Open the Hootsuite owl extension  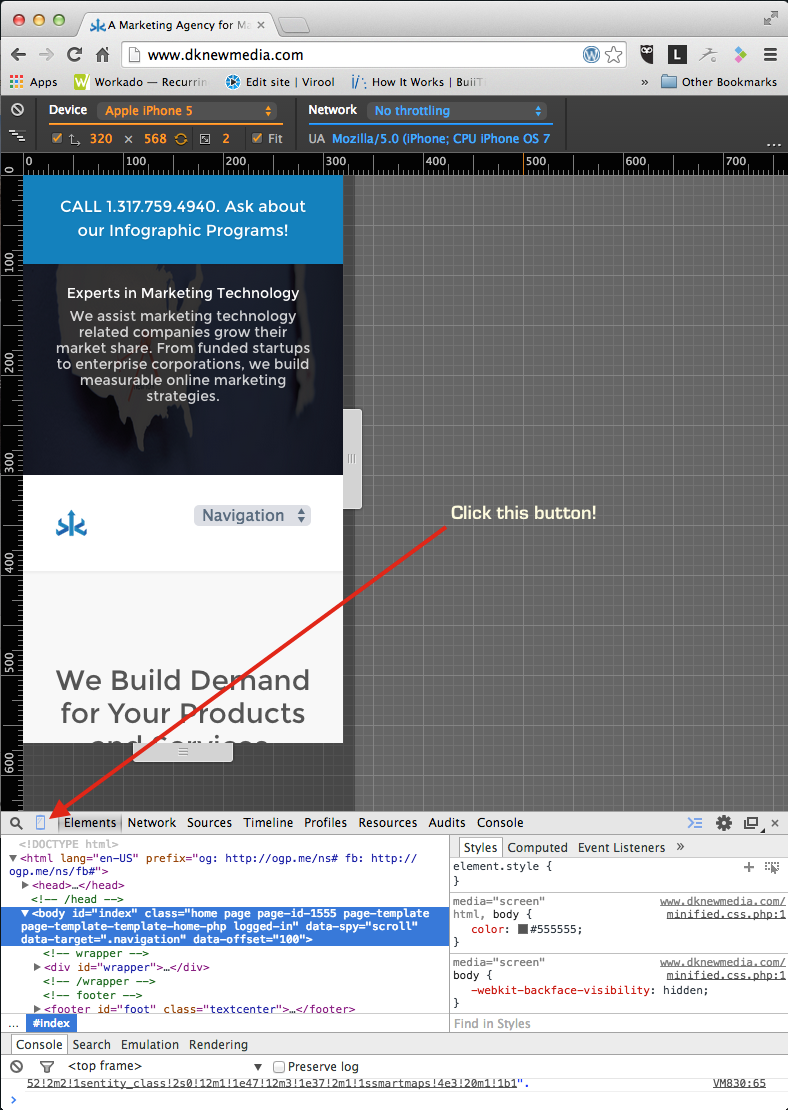(646, 55)
